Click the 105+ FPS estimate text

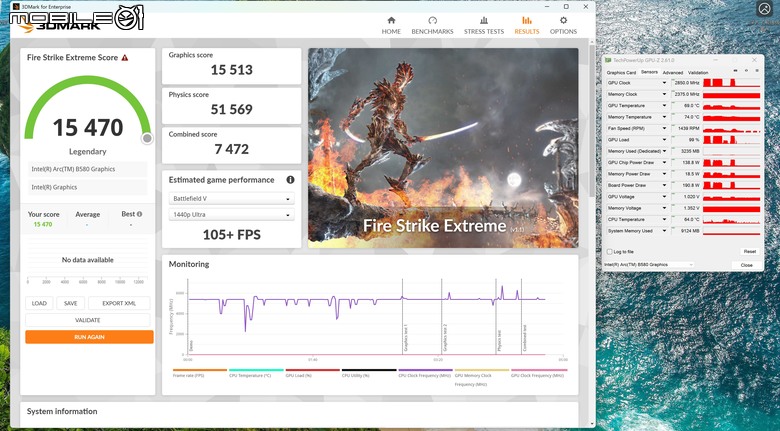point(231,235)
